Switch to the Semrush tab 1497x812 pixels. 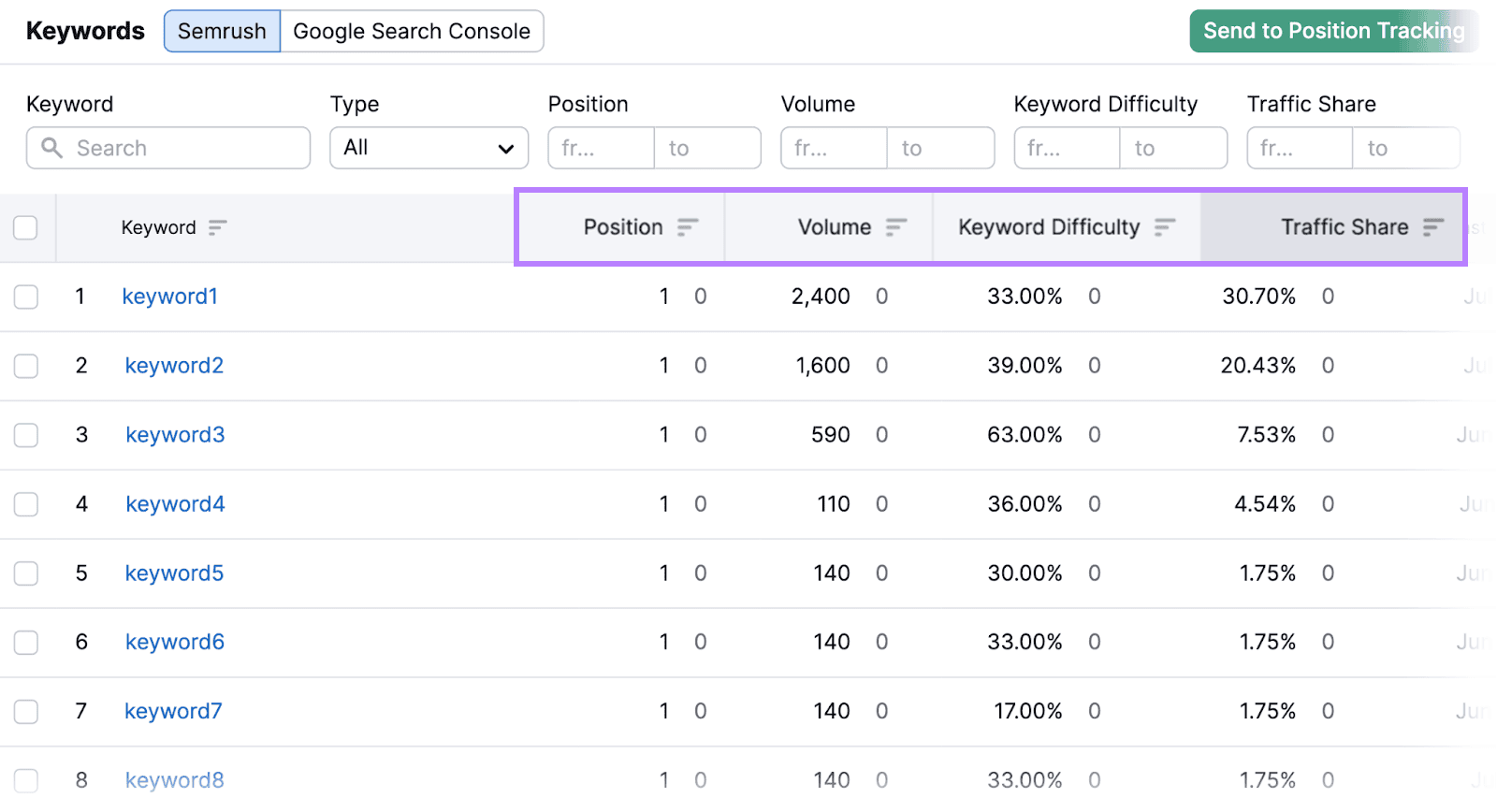point(222,31)
